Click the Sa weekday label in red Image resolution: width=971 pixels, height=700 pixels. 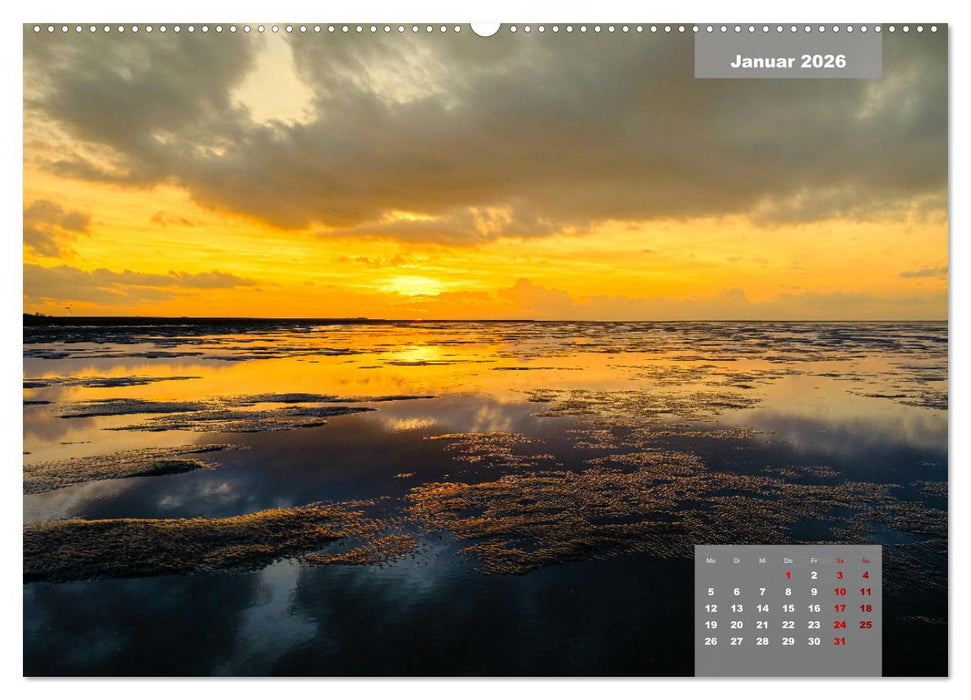coord(840,561)
